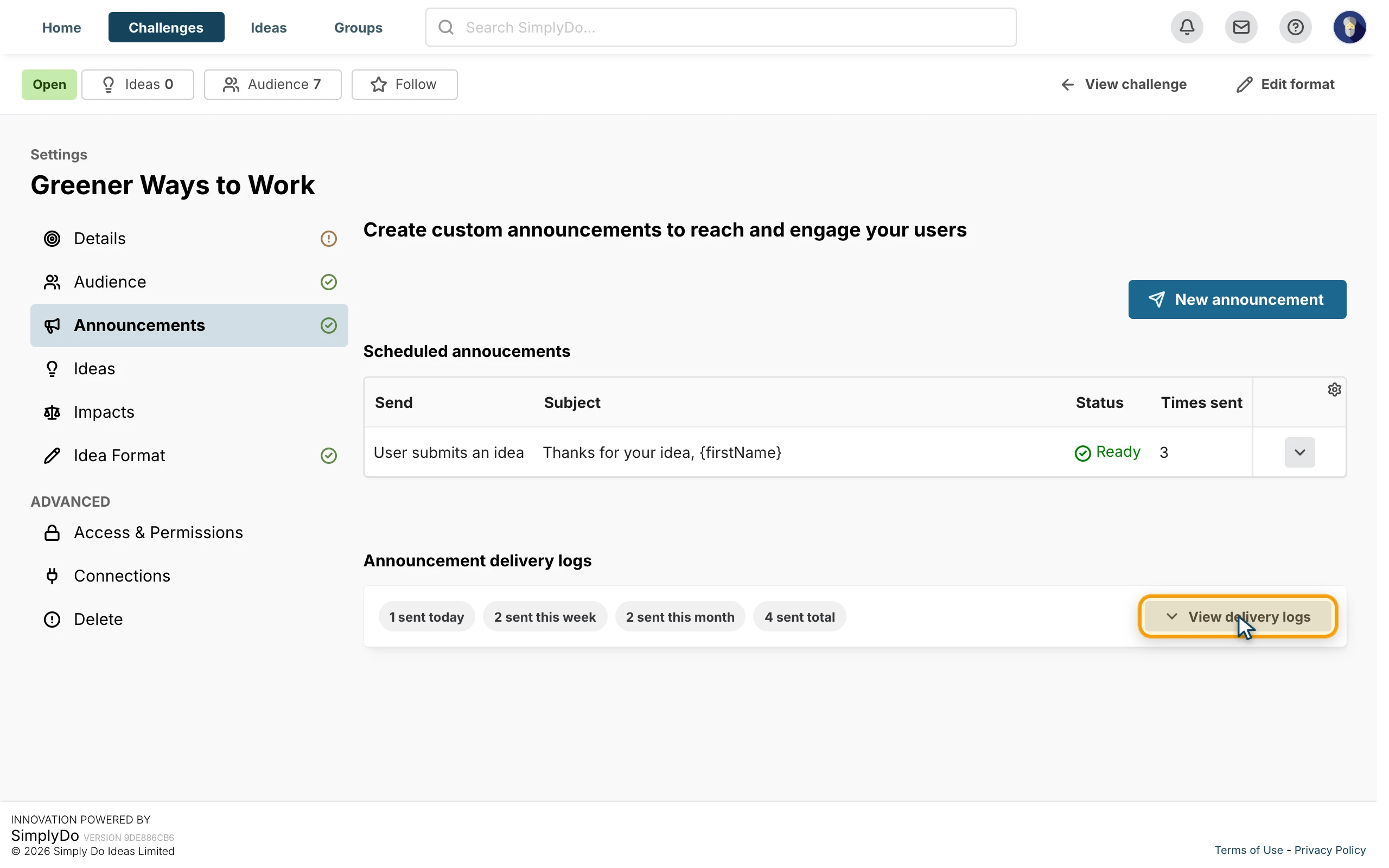Open the Delete section
The height and width of the screenshot is (868, 1389).
(x=189, y=620)
